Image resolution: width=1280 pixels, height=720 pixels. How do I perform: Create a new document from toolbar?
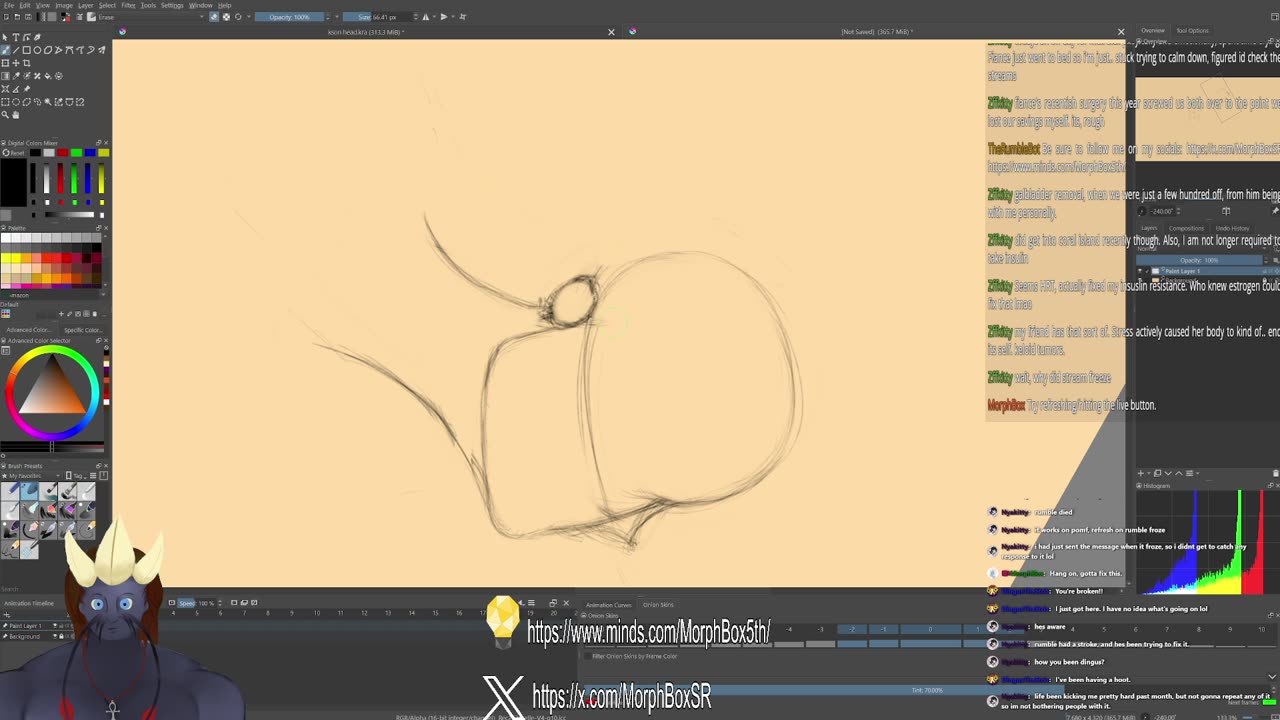6,17
